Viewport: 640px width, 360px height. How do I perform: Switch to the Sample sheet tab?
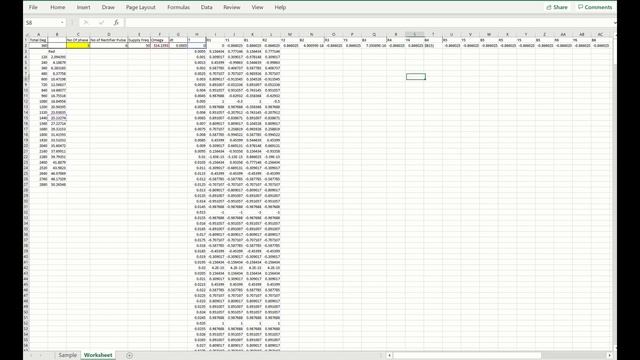tap(67, 355)
